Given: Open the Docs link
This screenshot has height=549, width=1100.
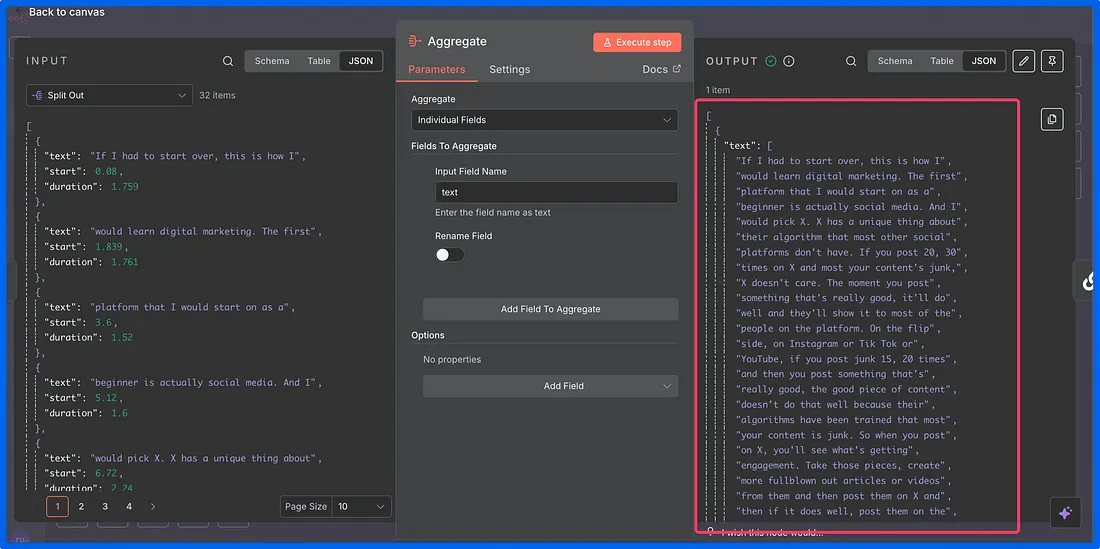Looking at the screenshot, I should point(661,69).
